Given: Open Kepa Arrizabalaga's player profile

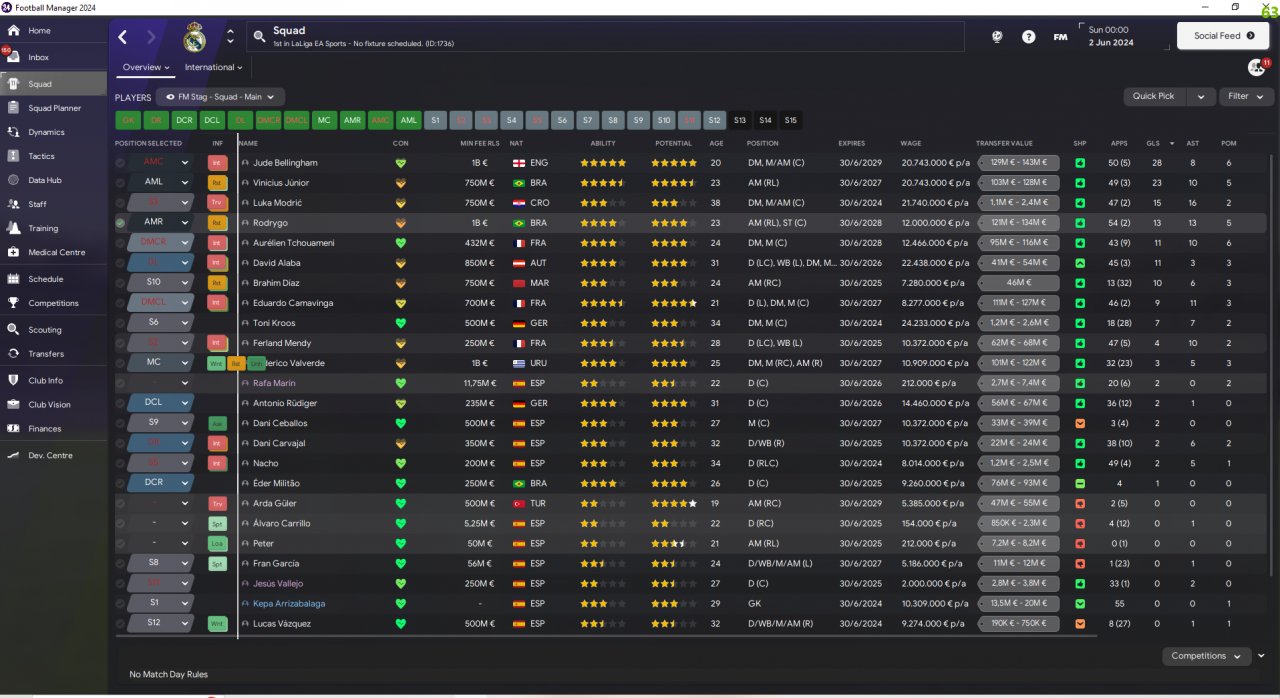Looking at the screenshot, I should [x=289, y=603].
